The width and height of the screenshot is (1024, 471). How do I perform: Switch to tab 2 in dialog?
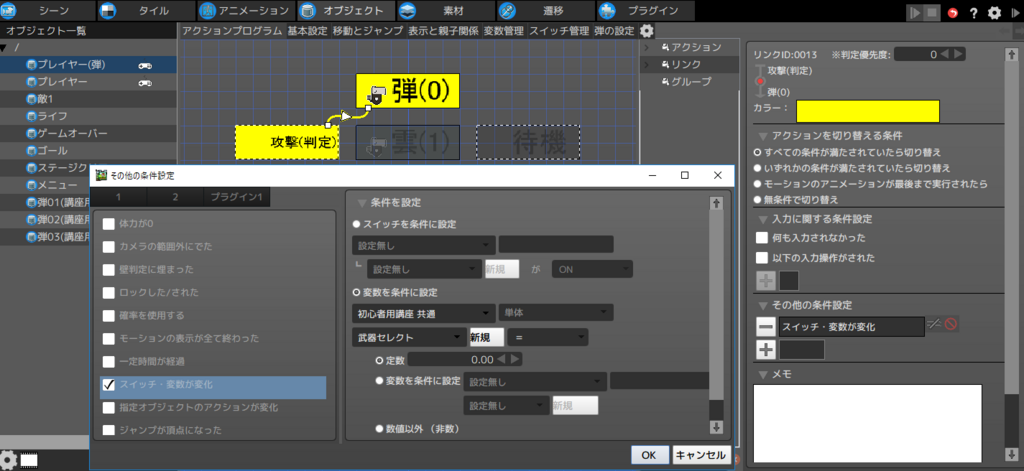[175, 197]
